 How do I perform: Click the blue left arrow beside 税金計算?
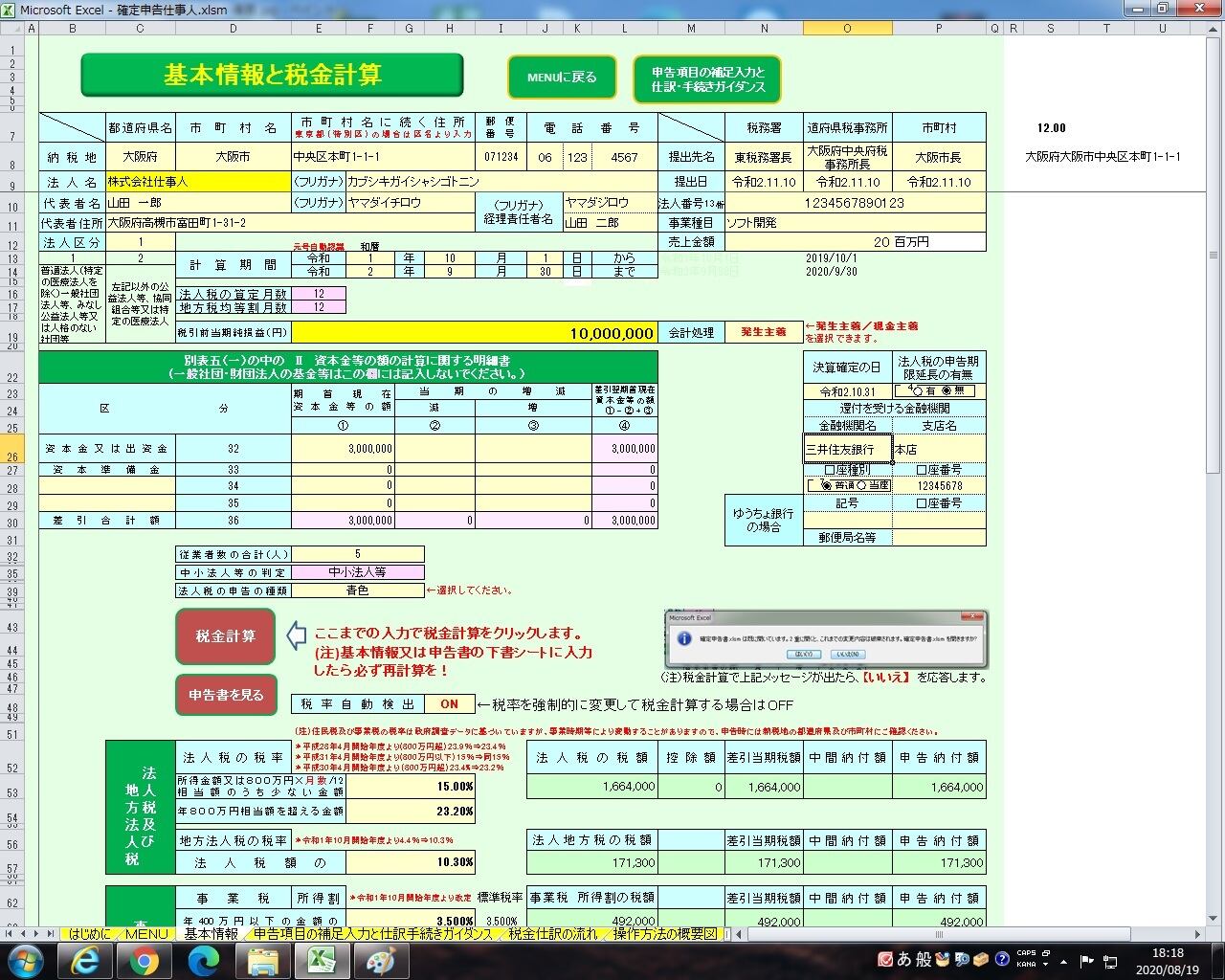pos(296,635)
